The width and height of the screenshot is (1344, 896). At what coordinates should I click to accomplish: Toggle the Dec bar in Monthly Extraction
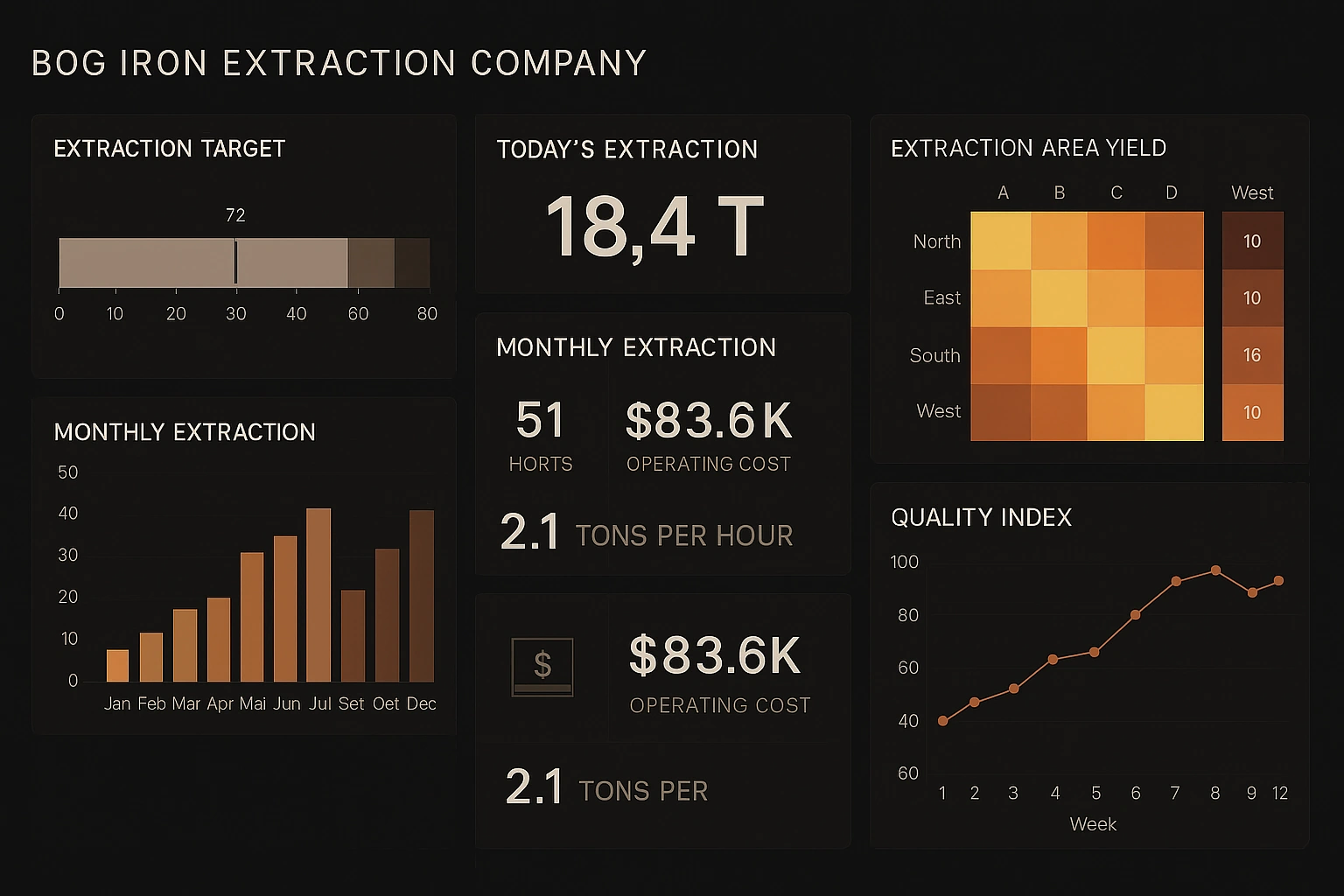(x=422, y=595)
